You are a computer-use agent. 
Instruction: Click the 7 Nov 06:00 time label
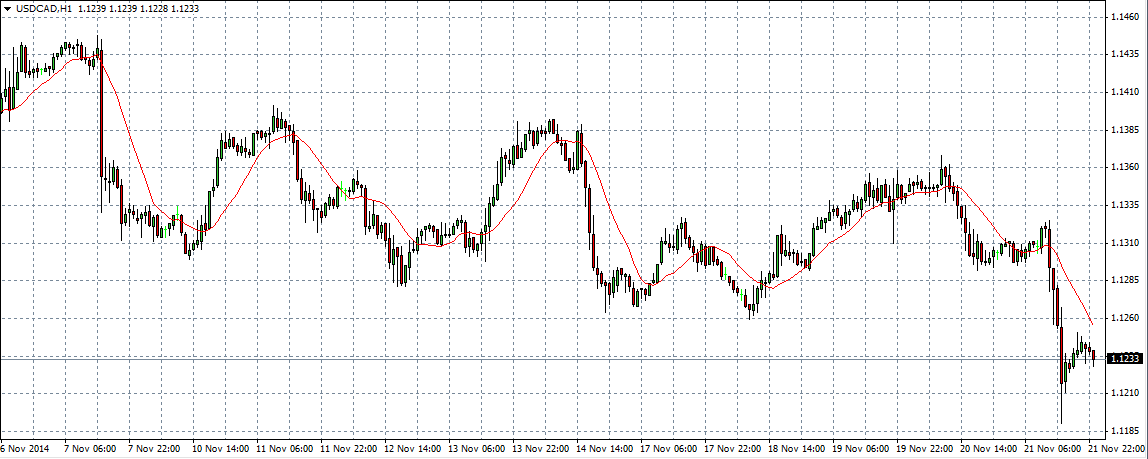90,448
